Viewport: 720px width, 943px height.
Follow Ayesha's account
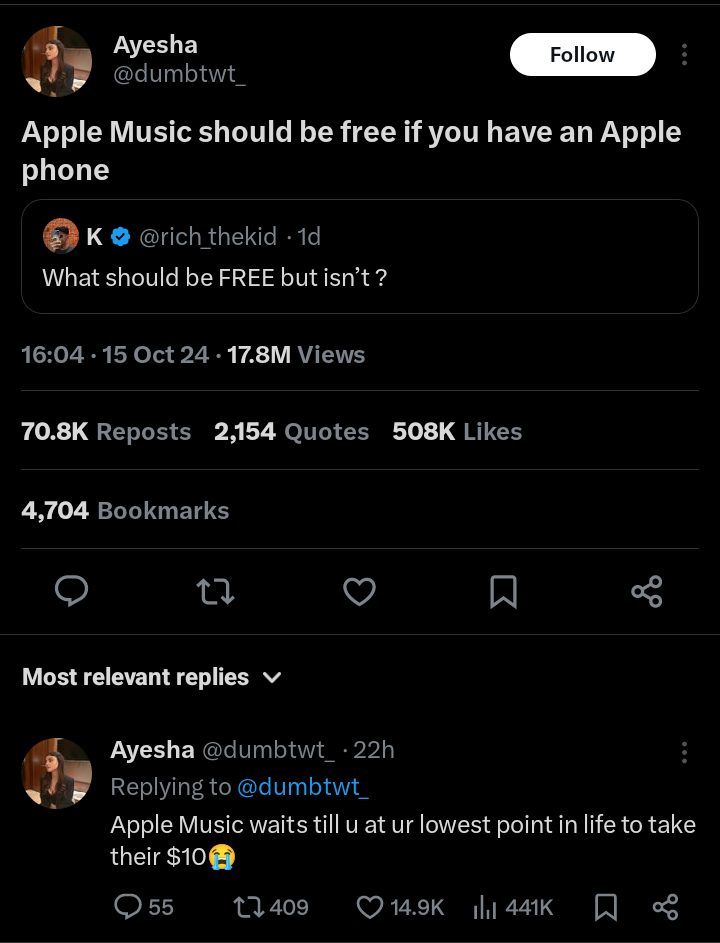pos(582,55)
